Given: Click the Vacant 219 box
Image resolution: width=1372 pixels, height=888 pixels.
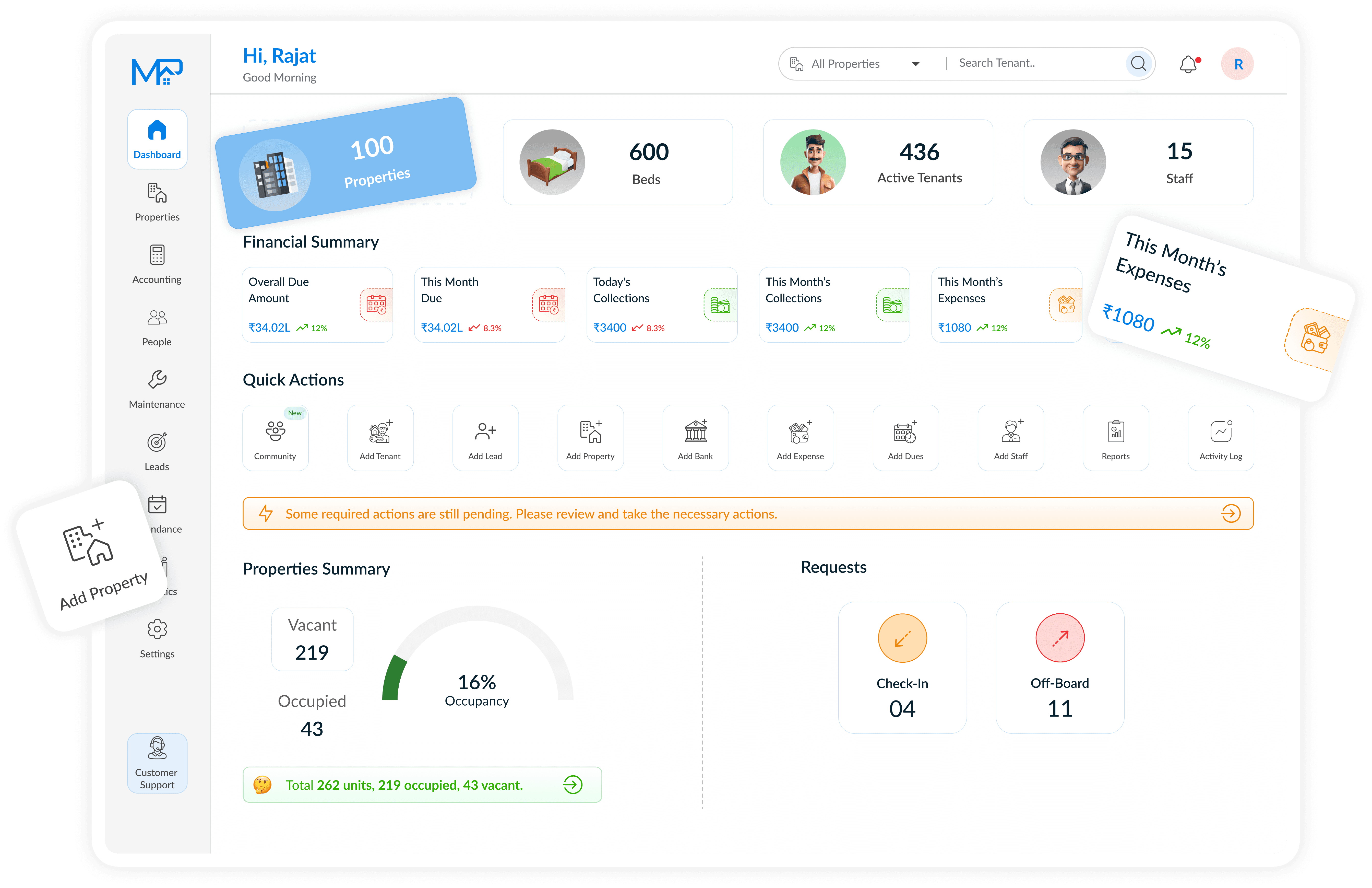Looking at the screenshot, I should point(312,639).
